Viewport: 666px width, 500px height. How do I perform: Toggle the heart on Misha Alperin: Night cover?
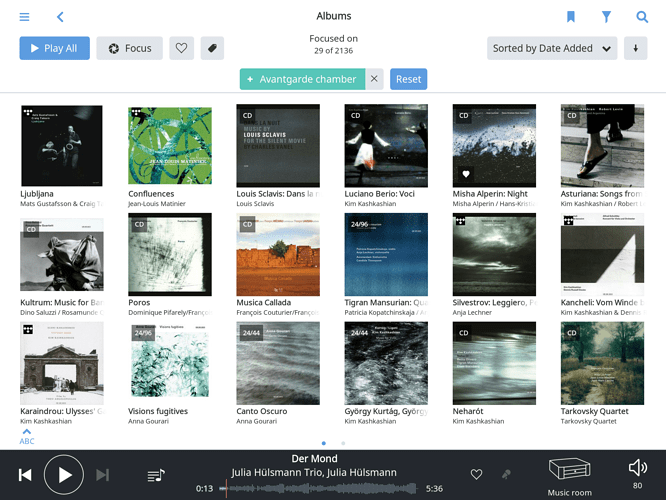coord(466,174)
